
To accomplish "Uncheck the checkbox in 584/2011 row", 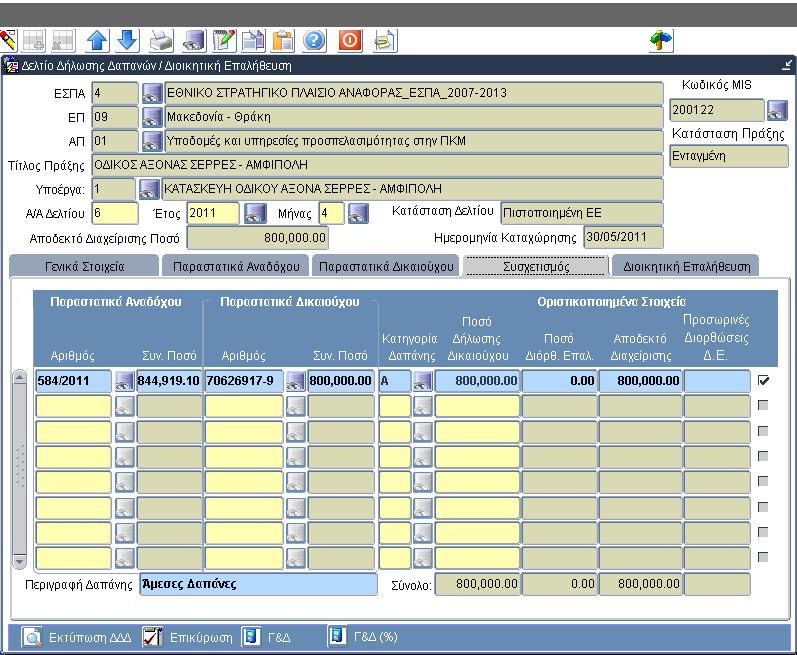I will tap(763, 380).
